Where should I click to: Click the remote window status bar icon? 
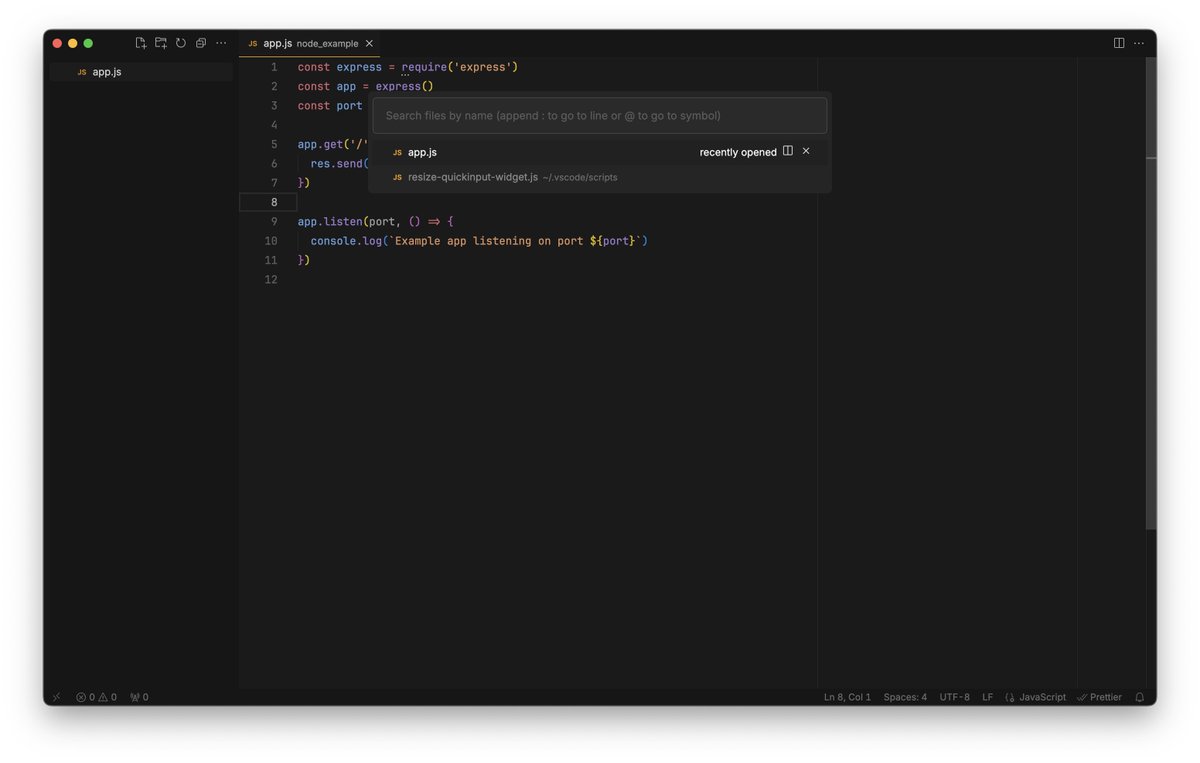coord(56,697)
